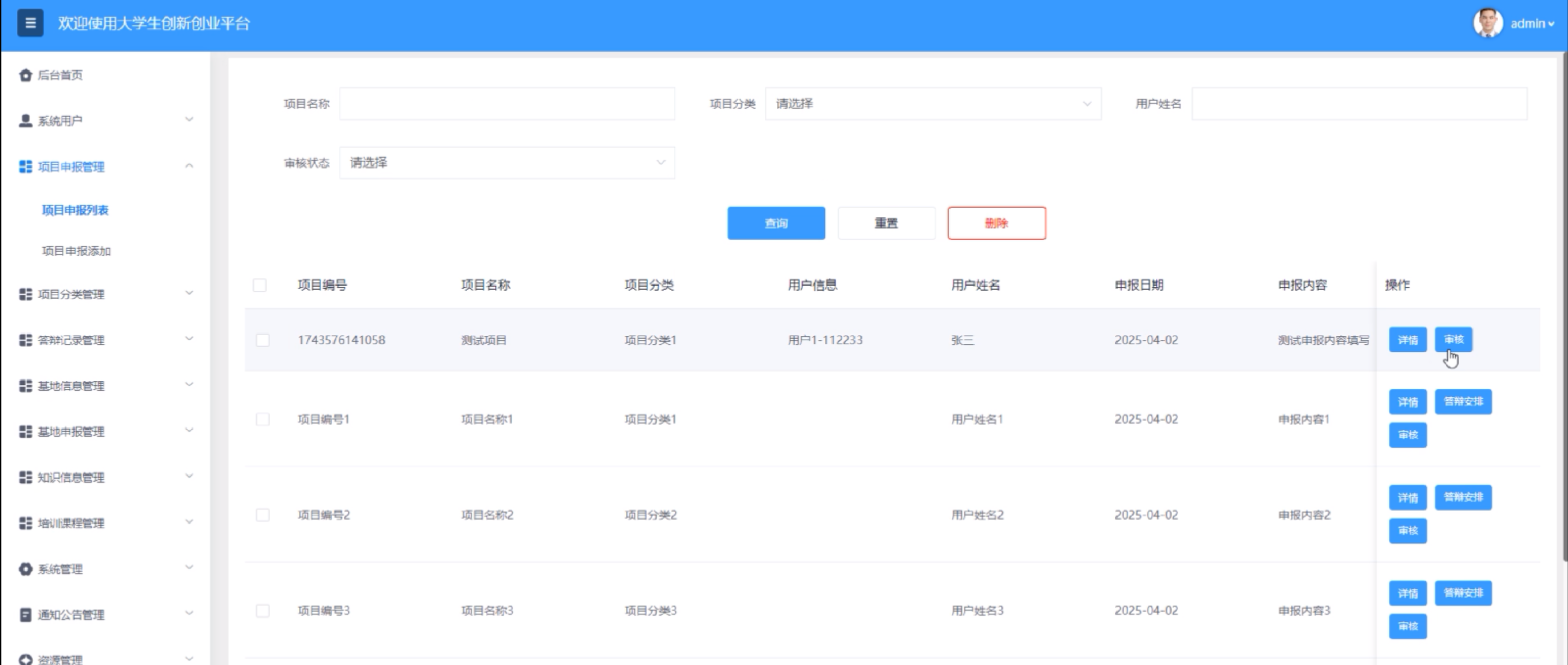Image resolution: width=1568 pixels, height=665 pixels.
Task: Click the red 删除 button
Action: (x=996, y=223)
